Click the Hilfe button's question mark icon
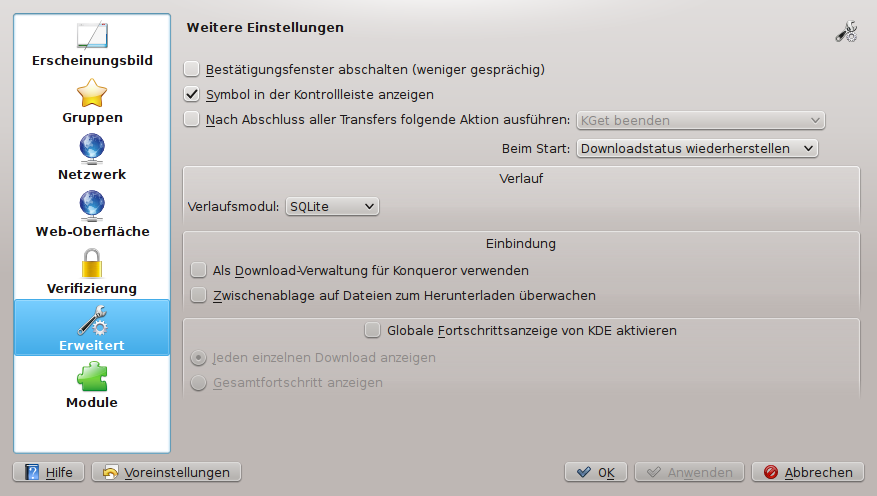The width and height of the screenshot is (877, 496). click(x=32, y=473)
